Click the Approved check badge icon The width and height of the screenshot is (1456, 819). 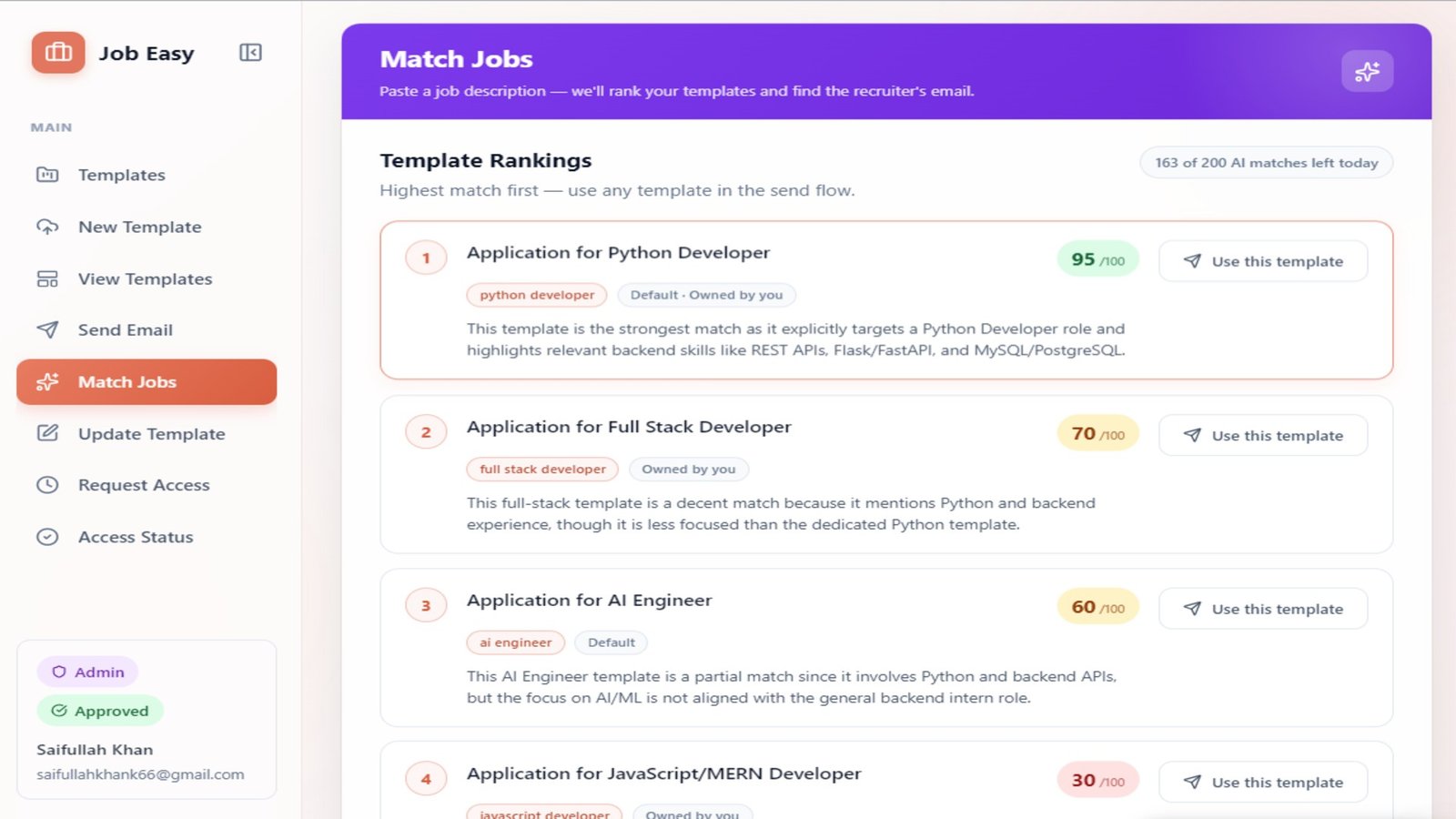[59, 711]
